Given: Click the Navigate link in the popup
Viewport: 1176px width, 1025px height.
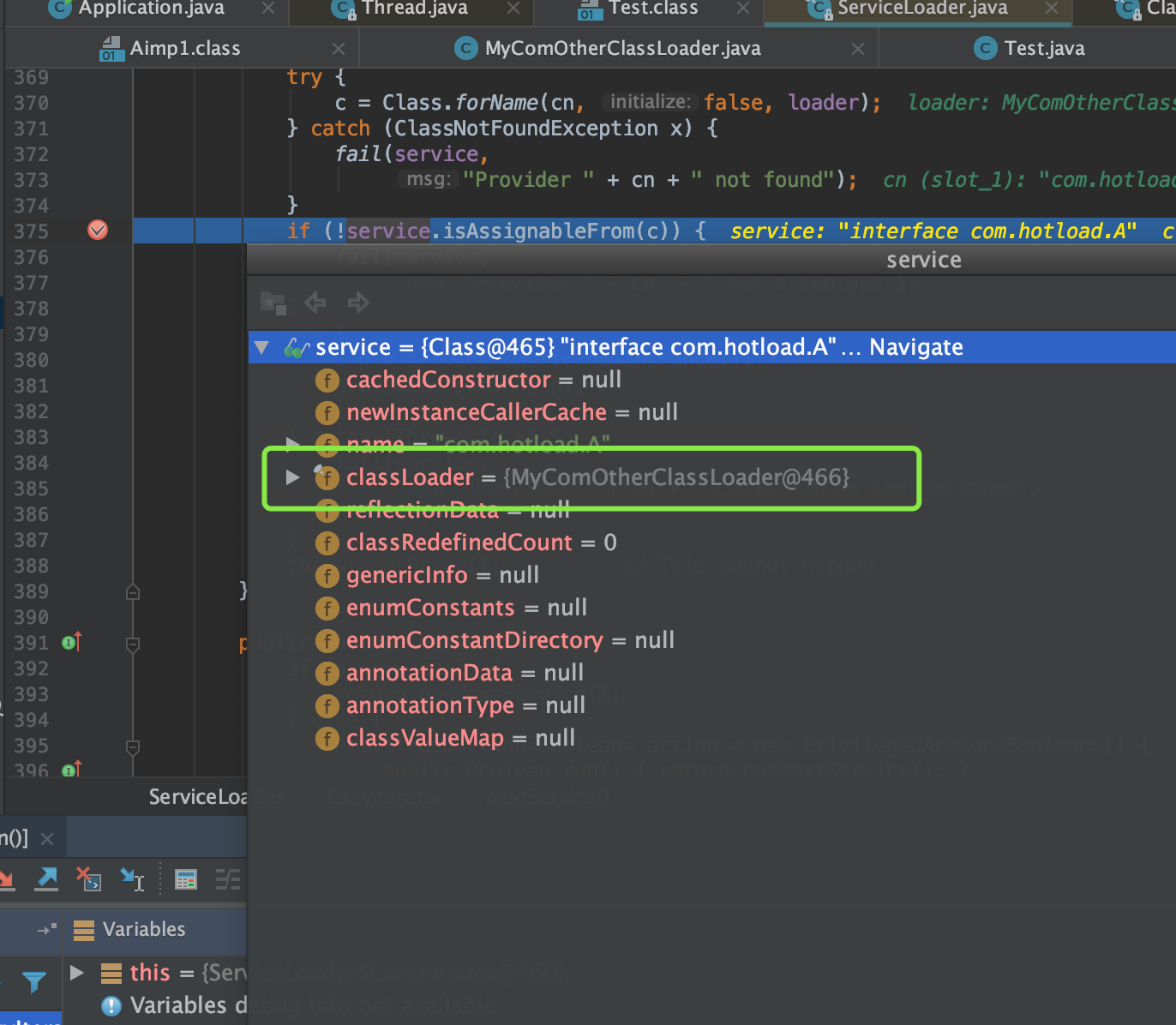Looking at the screenshot, I should (x=915, y=347).
